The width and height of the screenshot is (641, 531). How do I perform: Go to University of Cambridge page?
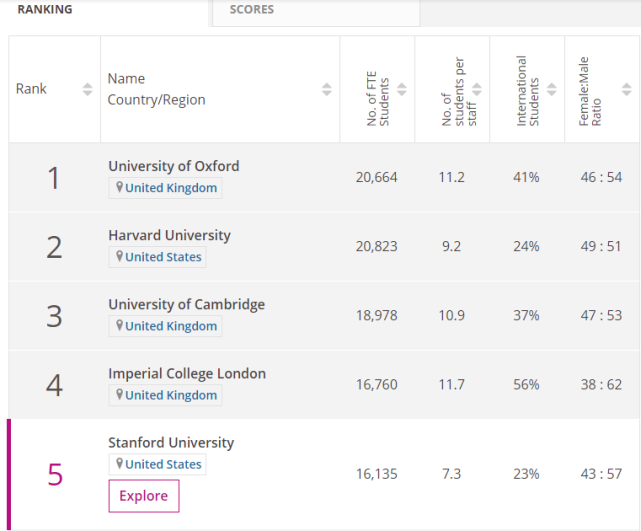[x=186, y=304]
